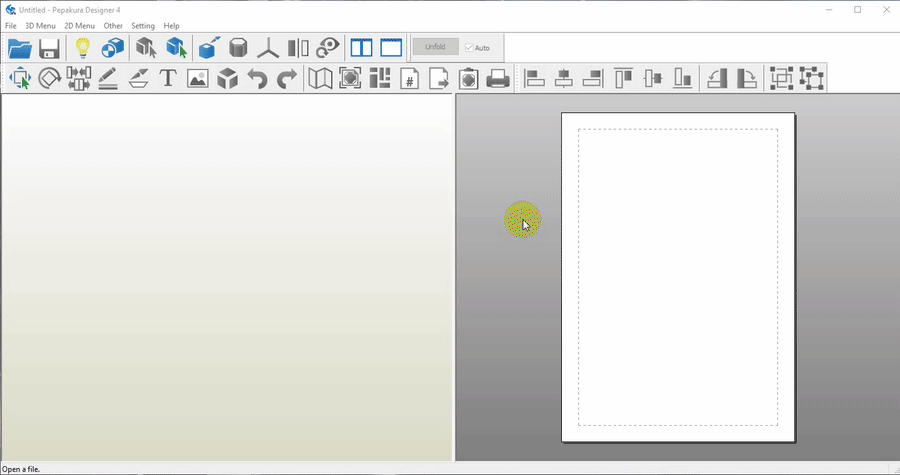Maximize the Pepakura Designer window
Screen dimensions: 900x475
pos(858,10)
